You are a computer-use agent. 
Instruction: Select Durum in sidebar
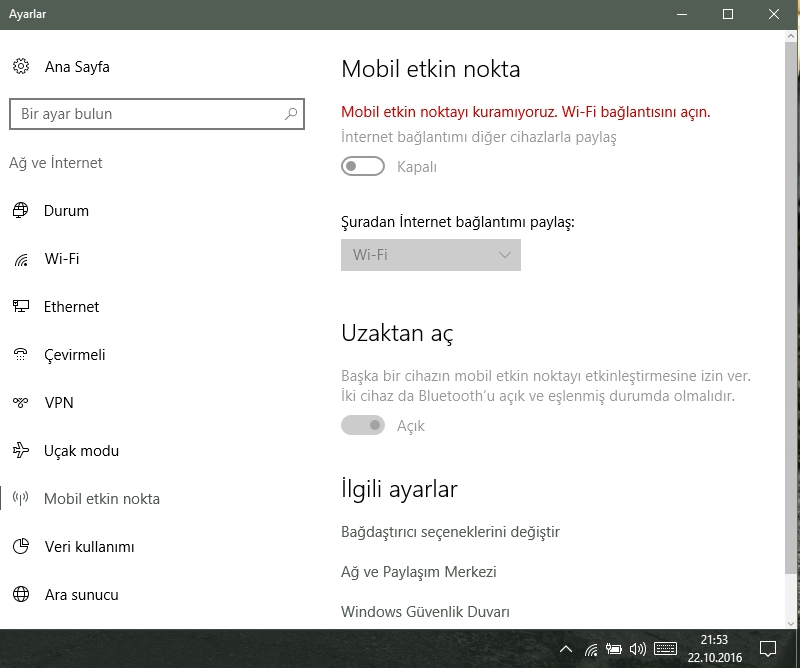[x=66, y=211]
